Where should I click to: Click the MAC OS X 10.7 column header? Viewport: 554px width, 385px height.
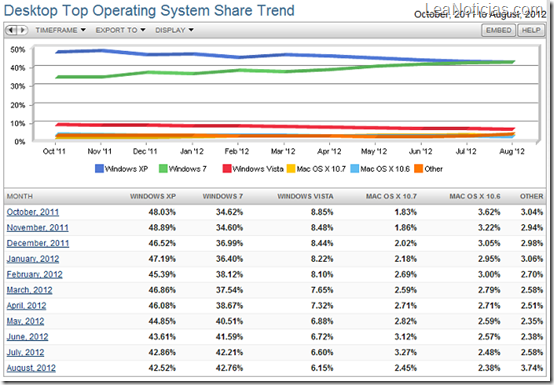(391, 196)
